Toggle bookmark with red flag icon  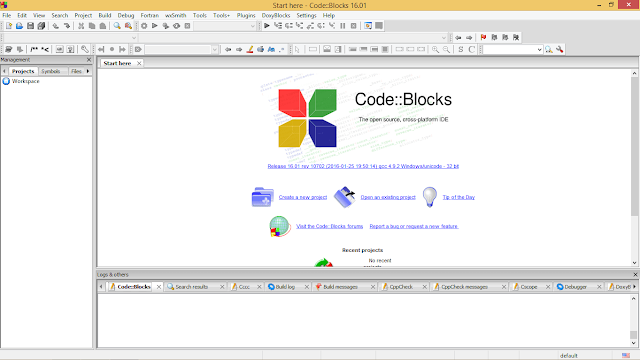(x=483, y=38)
